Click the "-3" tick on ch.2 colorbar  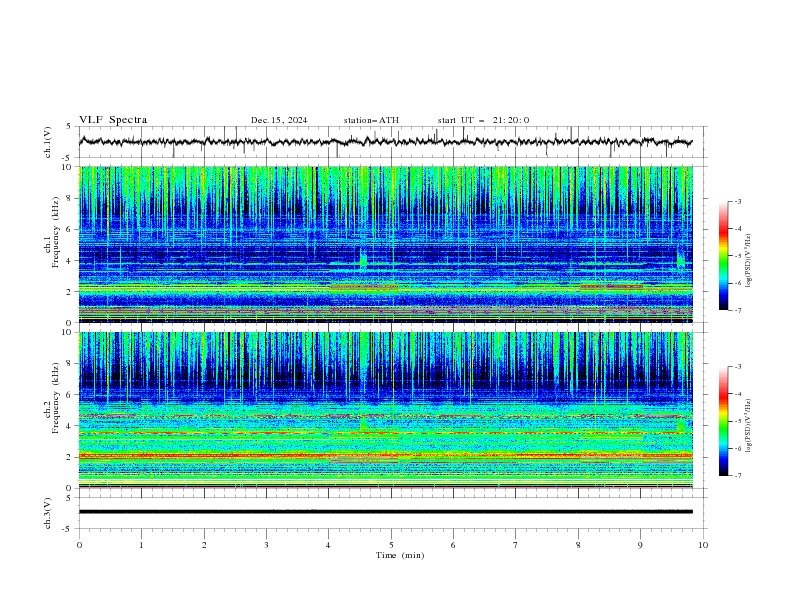point(737,367)
